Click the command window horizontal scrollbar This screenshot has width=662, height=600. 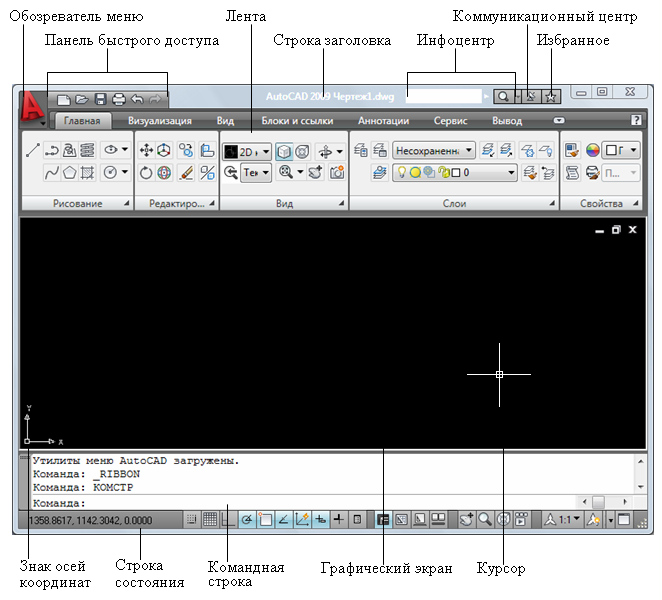(x=604, y=502)
